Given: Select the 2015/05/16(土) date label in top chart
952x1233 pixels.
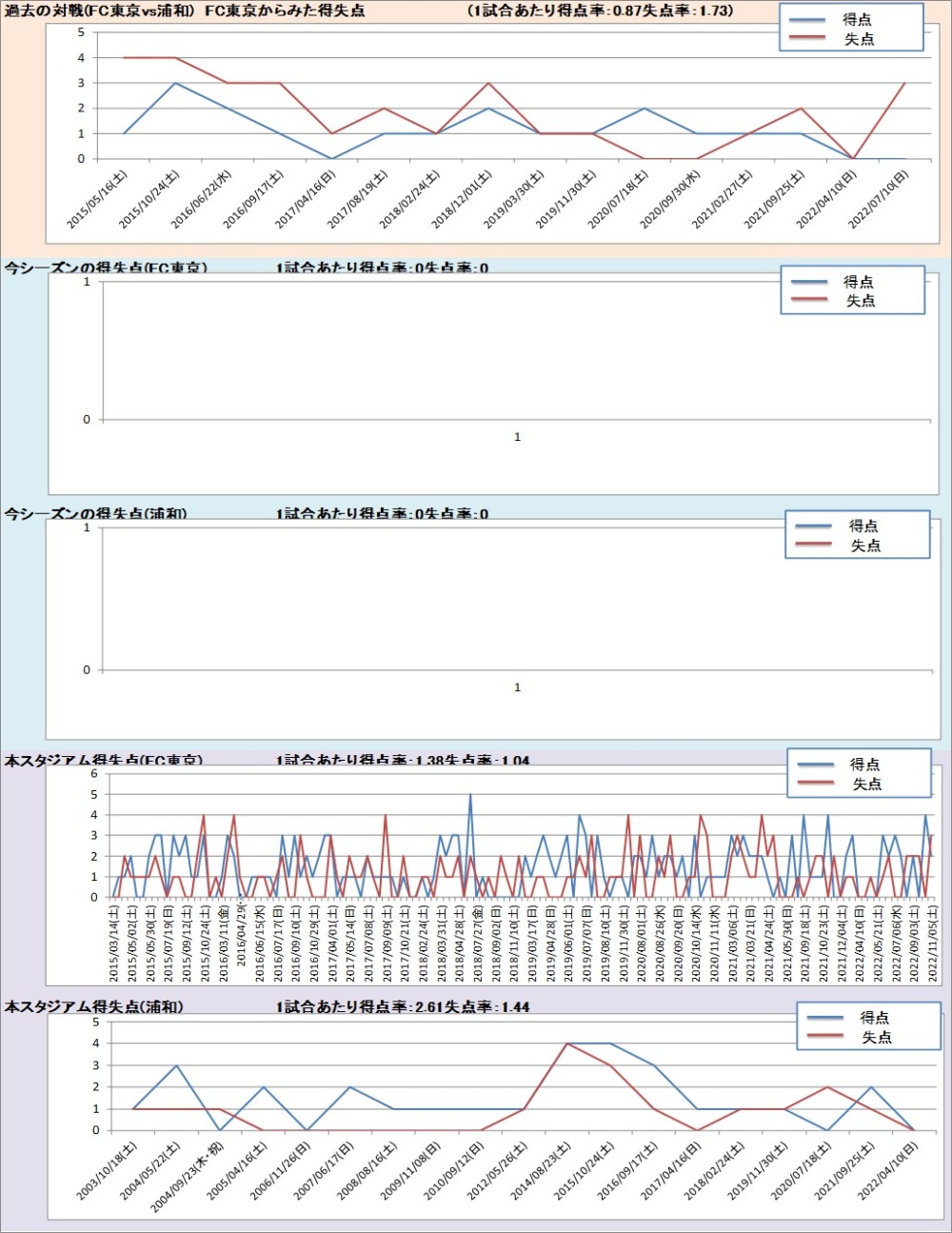Looking at the screenshot, I should coord(98,199).
